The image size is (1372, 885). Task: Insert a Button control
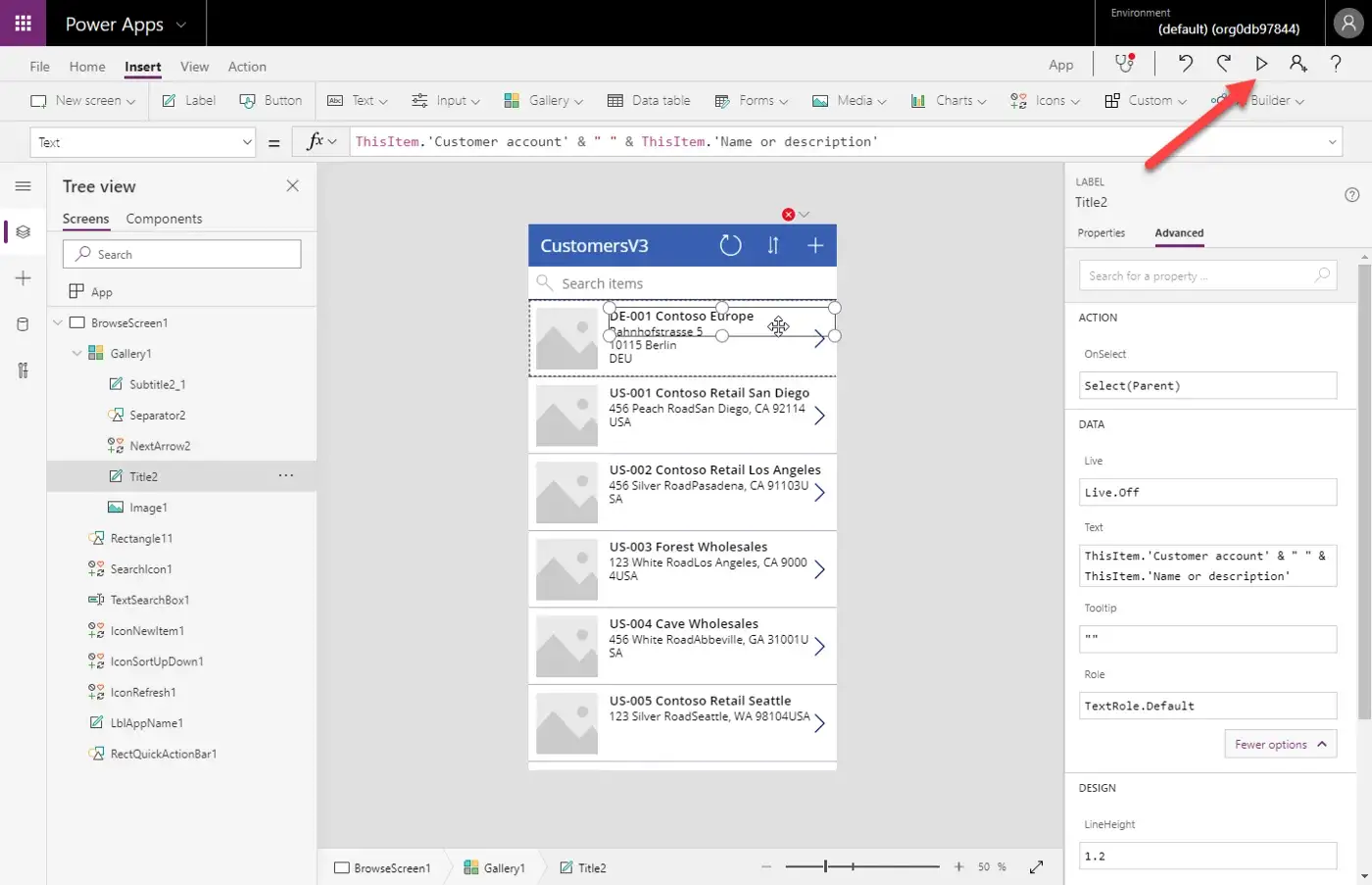pos(270,100)
